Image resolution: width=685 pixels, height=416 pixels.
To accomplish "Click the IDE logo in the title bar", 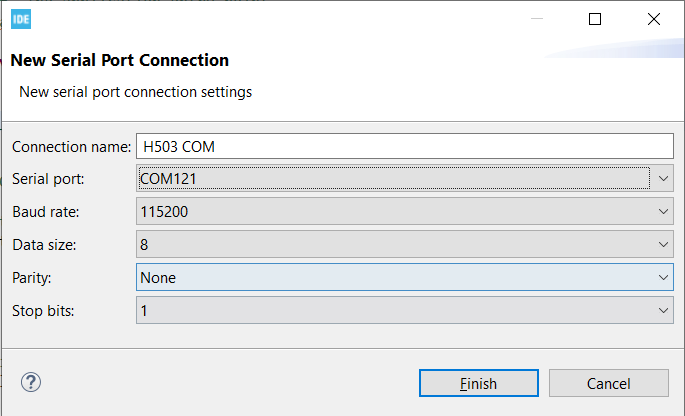I will click(20, 19).
